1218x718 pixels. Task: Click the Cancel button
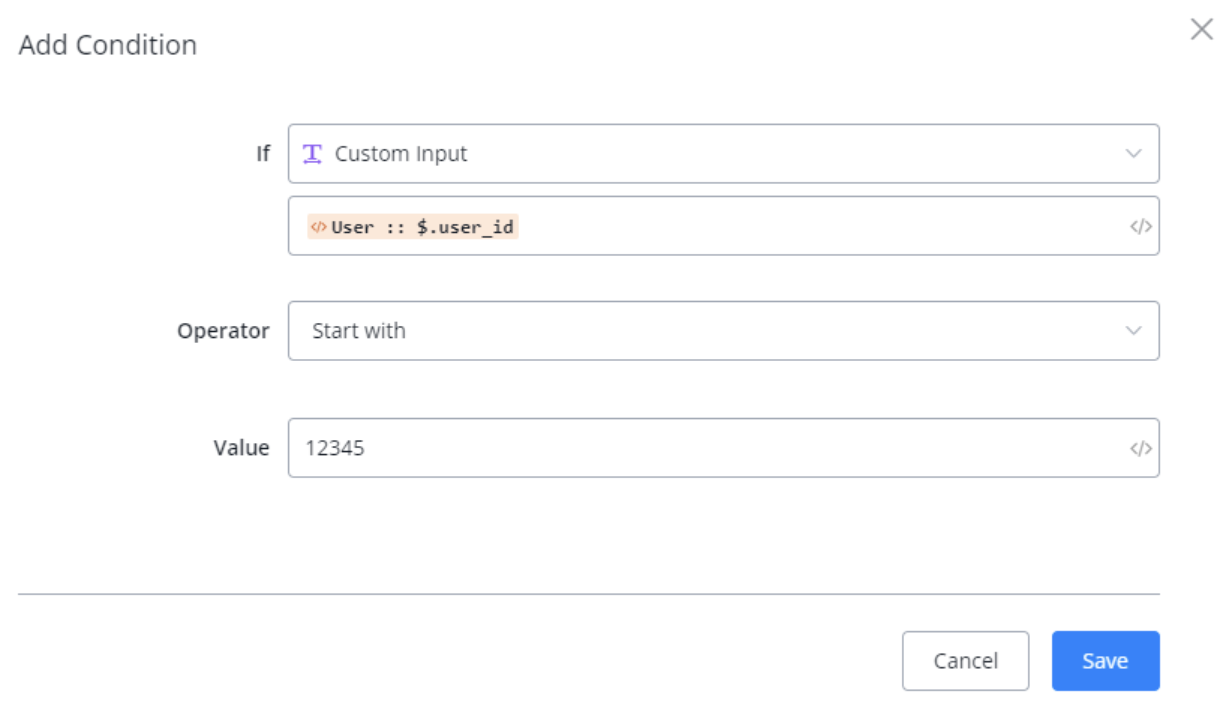click(x=965, y=661)
